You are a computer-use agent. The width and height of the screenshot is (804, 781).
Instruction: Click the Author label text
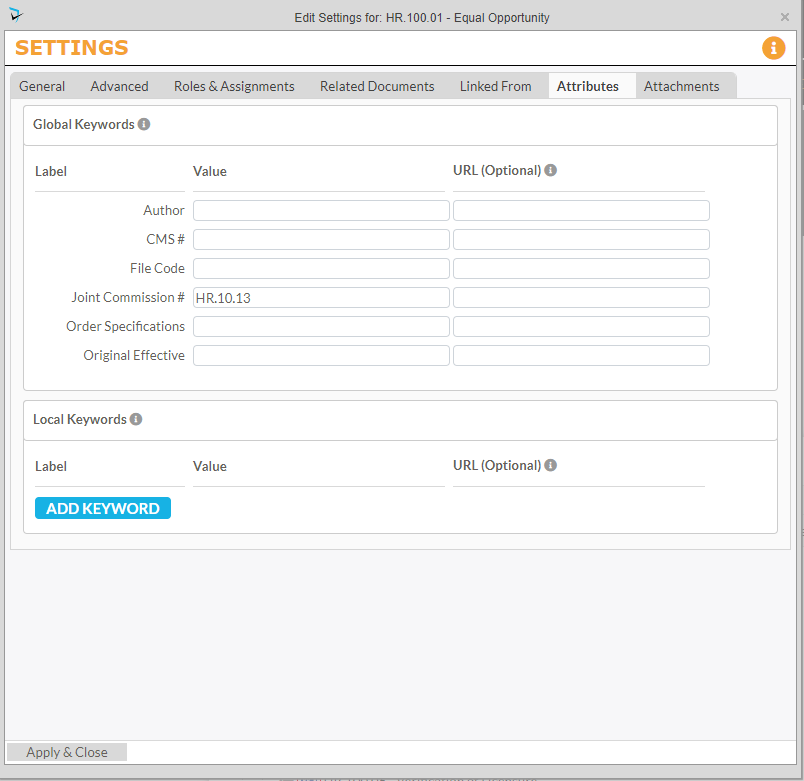(x=164, y=210)
